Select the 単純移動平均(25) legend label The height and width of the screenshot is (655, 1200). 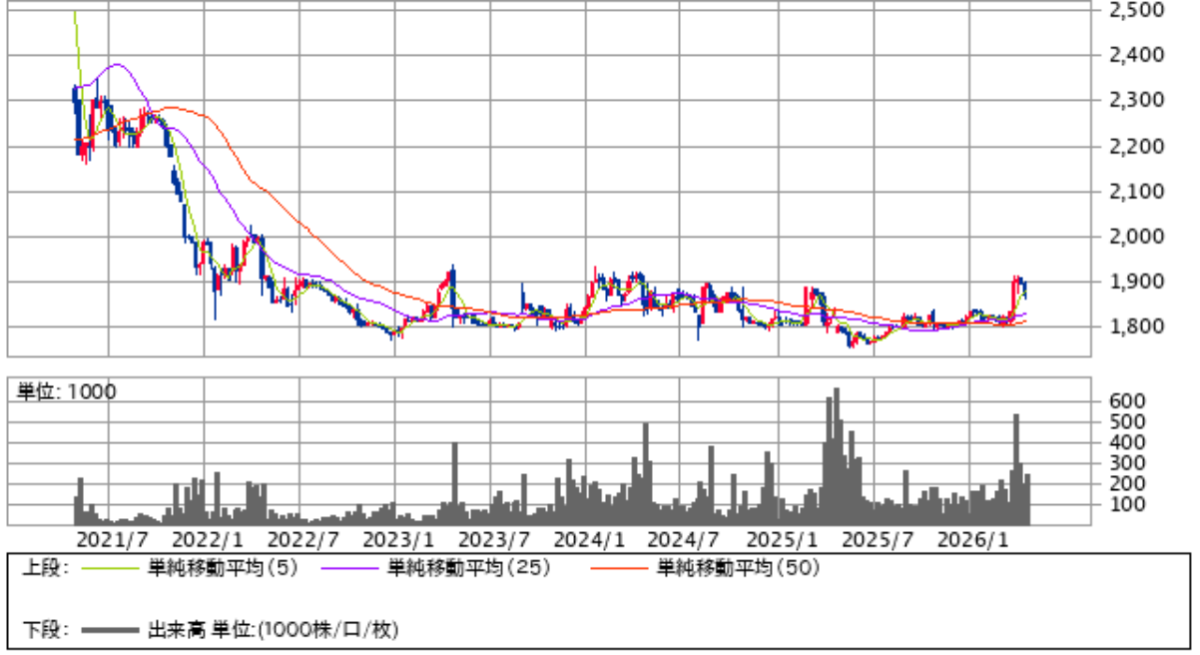pyautogui.click(x=468, y=569)
